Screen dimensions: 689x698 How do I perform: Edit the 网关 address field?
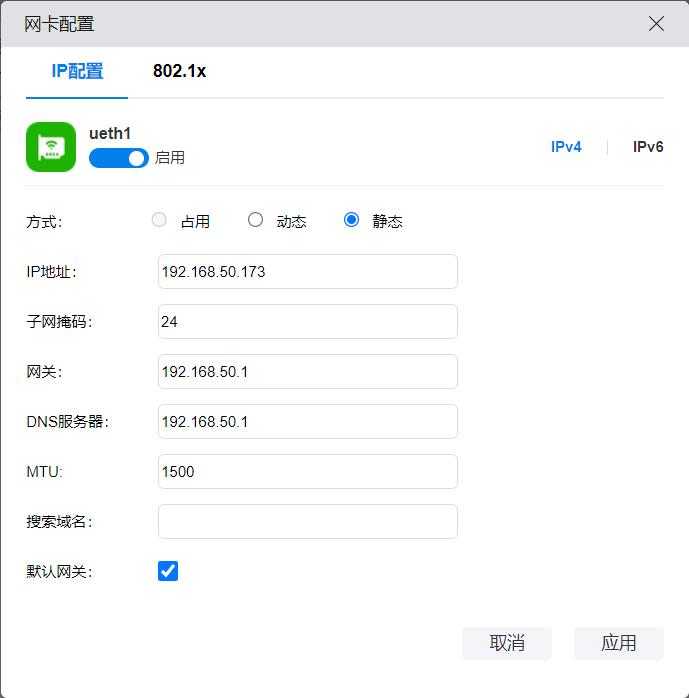[307, 372]
